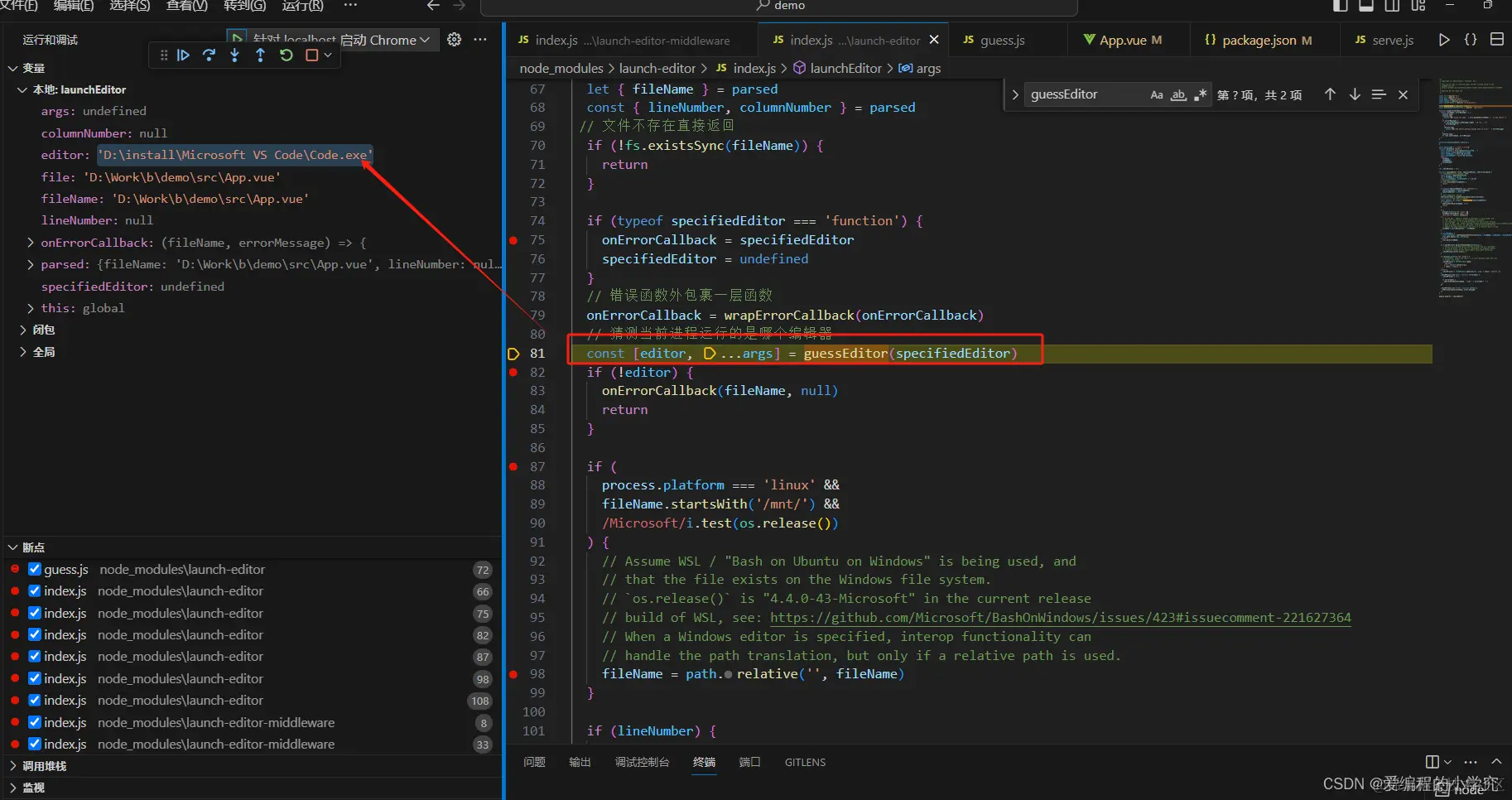1512x800 pixels.
Task: Close the find widget
Action: click(x=1403, y=94)
